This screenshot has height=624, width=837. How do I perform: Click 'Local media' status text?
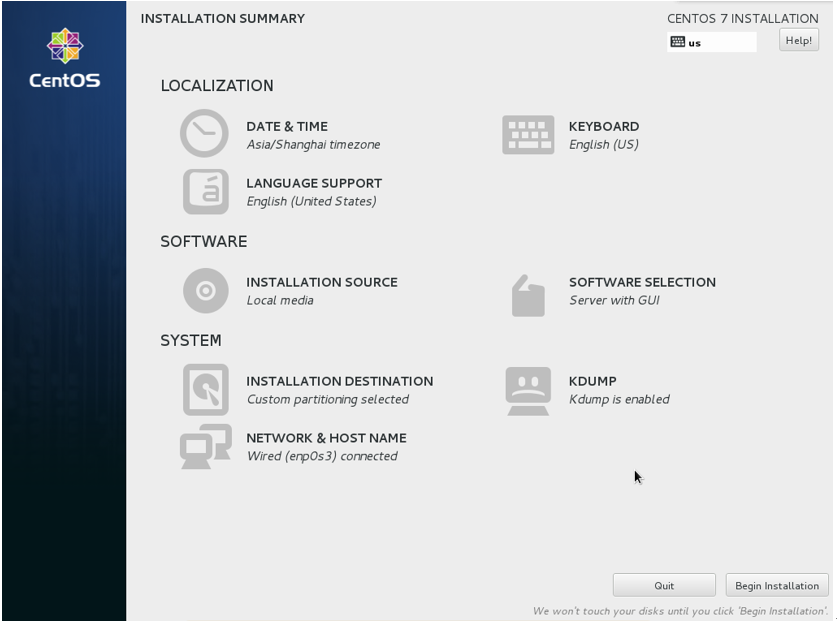[280, 301]
